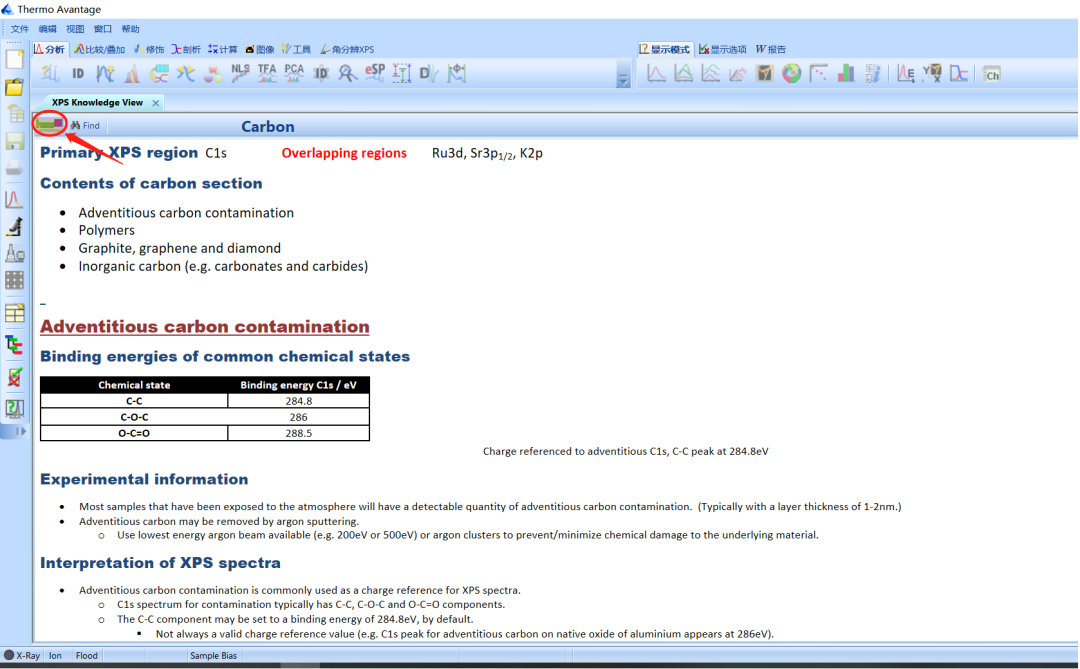Image resolution: width=1080 pixels, height=669 pixels.
Task: Click the Ion status entry
Action: (55, 655)
